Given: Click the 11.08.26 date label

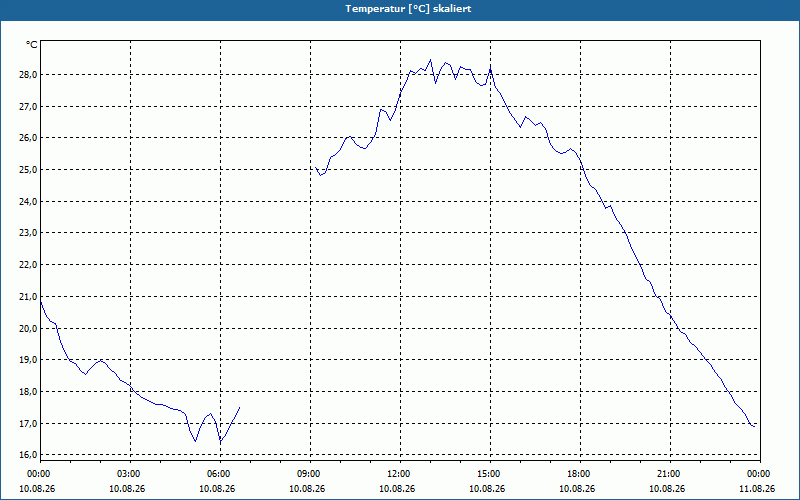Looking at the screenshot, I should (757, 488).
